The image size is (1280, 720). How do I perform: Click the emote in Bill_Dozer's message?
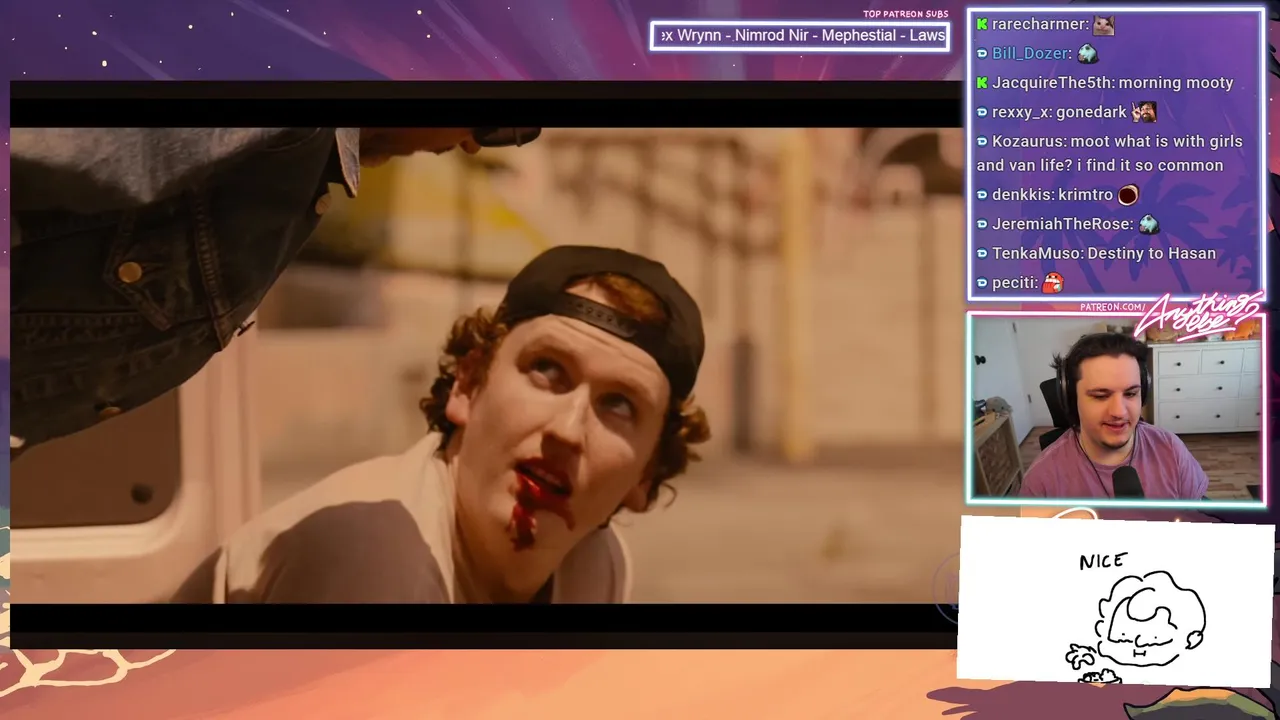coord(1088,54)
